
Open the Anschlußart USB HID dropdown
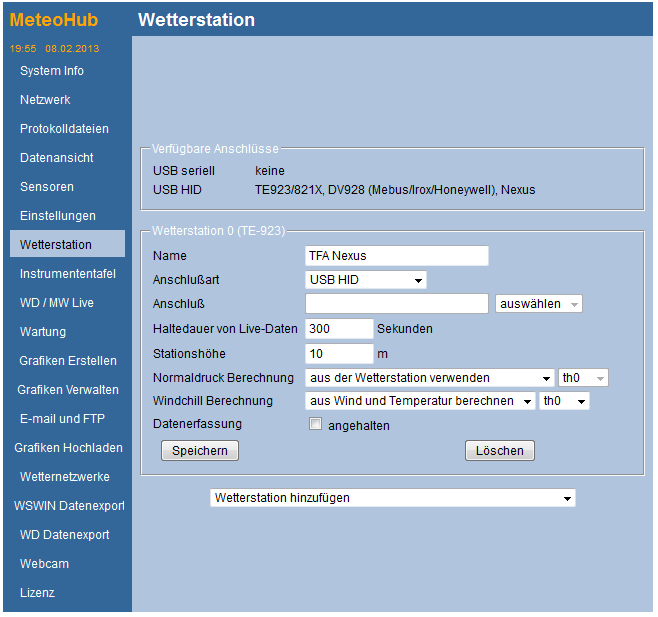coord(366,280)
